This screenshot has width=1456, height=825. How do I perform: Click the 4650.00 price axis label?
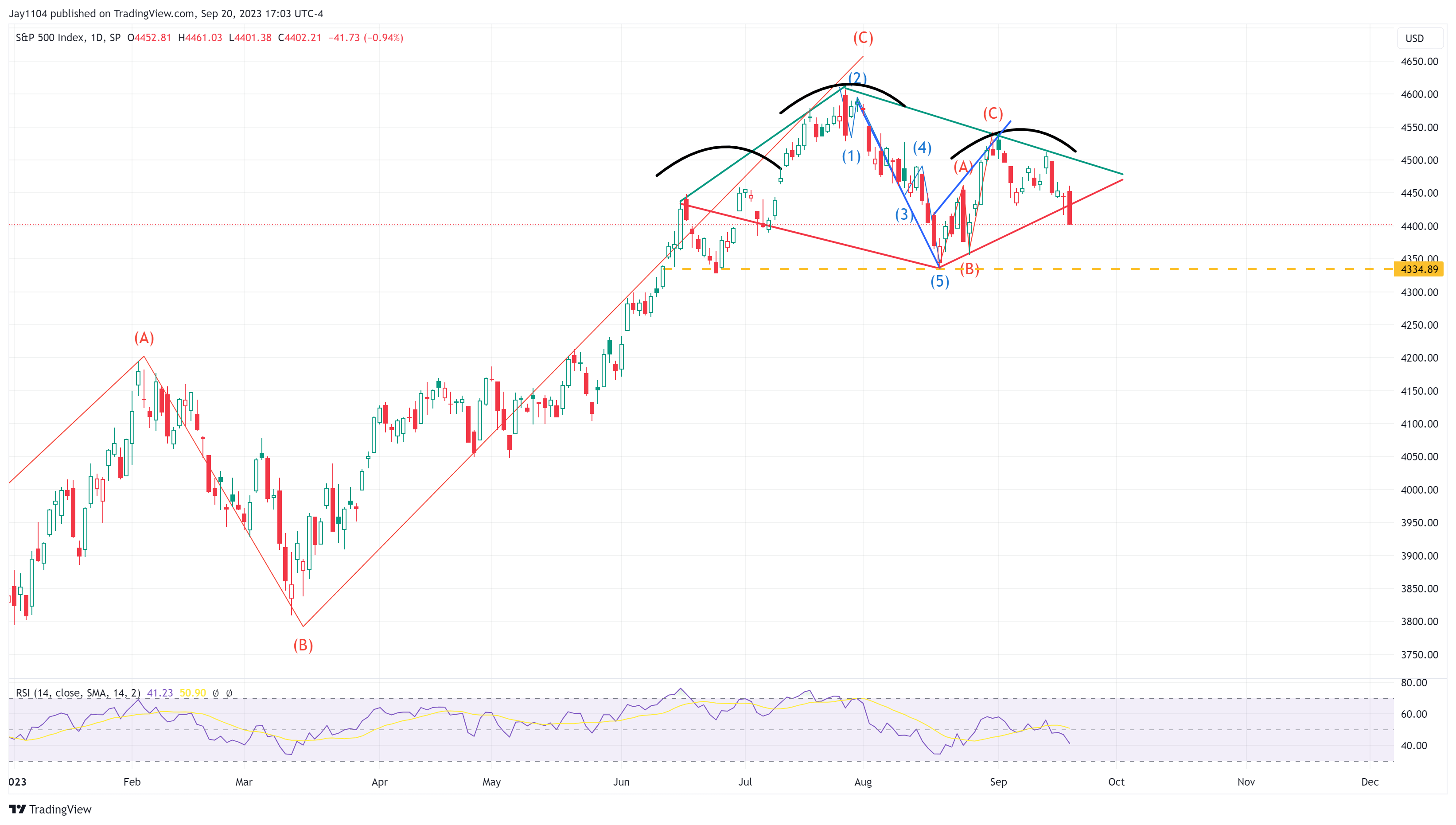[1419, 61]
